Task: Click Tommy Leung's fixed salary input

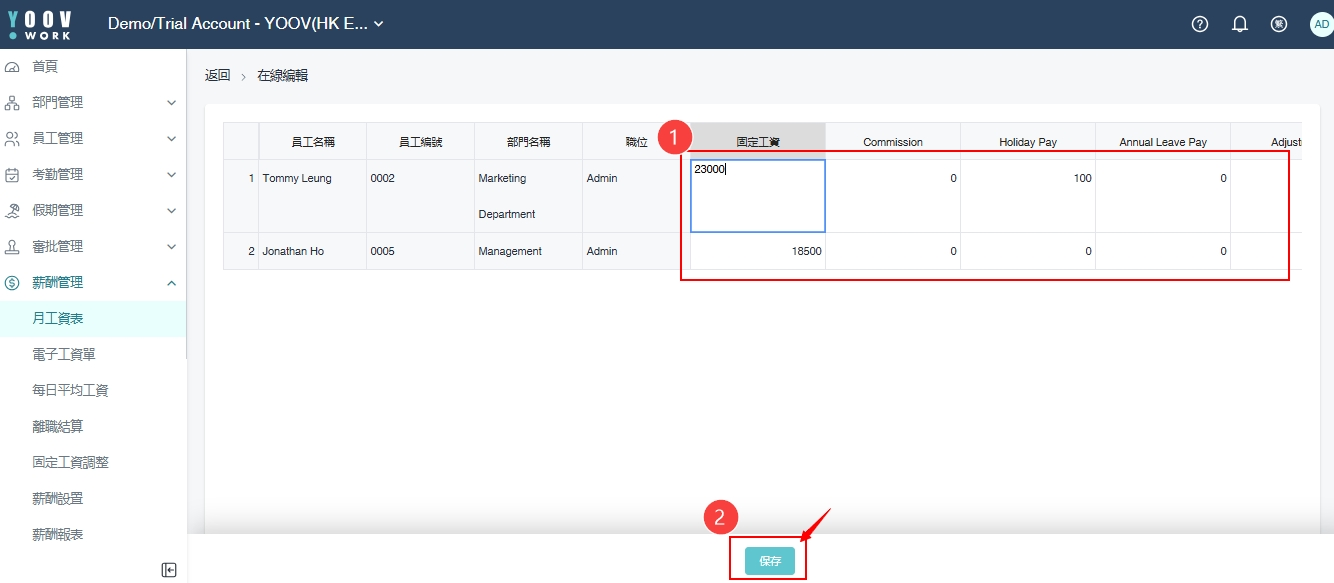Action: coord(757,196)
